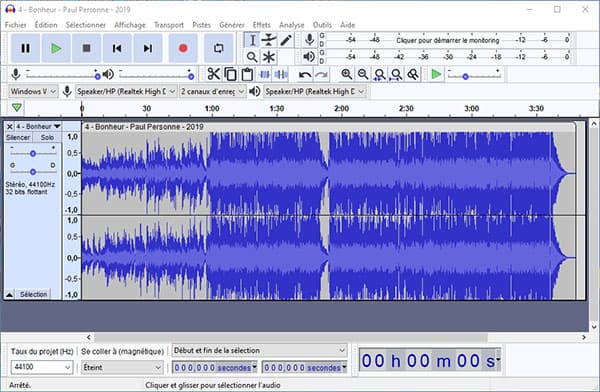Toggle the Loop playback button
Image resolution: width=600 pixels, height=392 pixels.
(218, 48)
